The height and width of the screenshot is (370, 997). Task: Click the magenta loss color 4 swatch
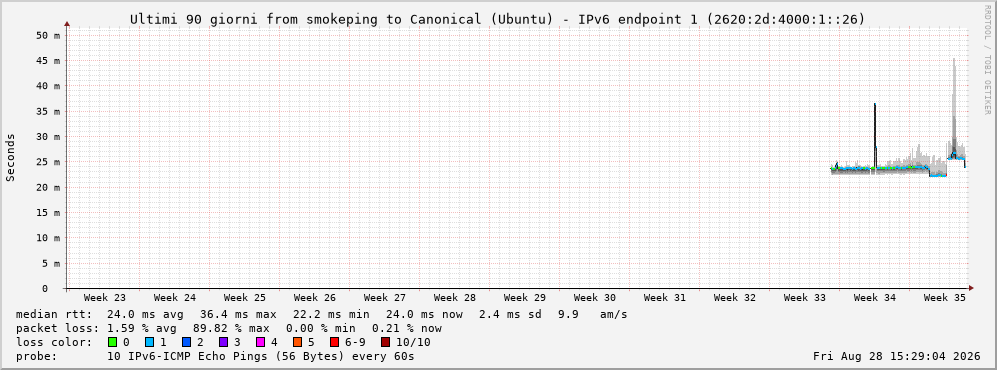click(x=260, y=343)
